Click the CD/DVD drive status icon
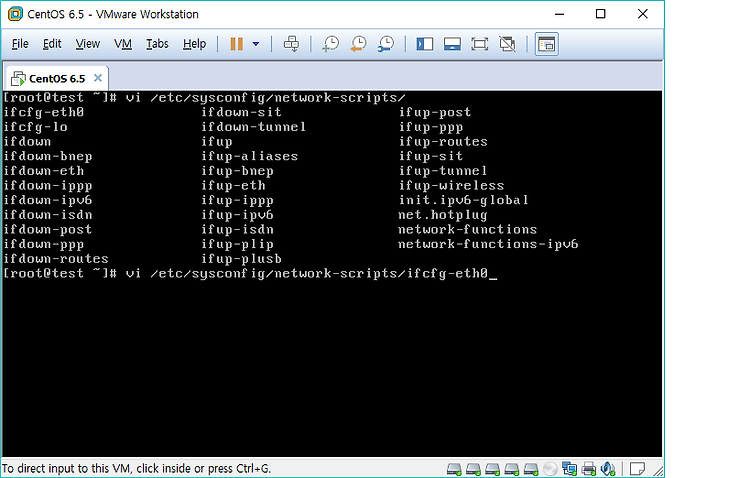The image size is (750, 478). tap(550, 469)
